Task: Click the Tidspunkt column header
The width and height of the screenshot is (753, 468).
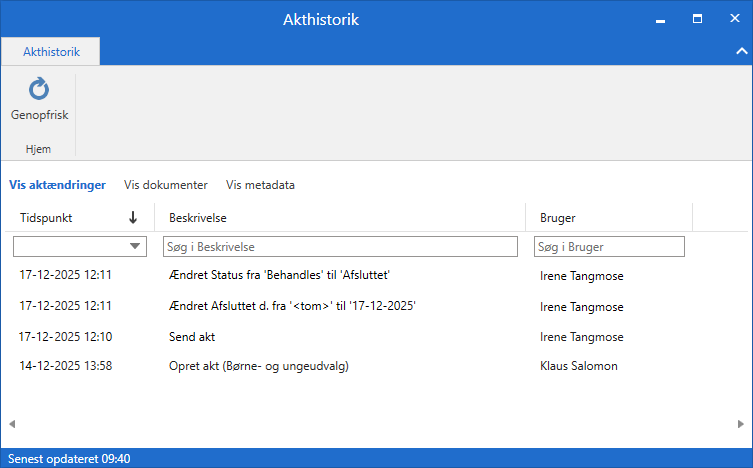Action: [47, 218]
